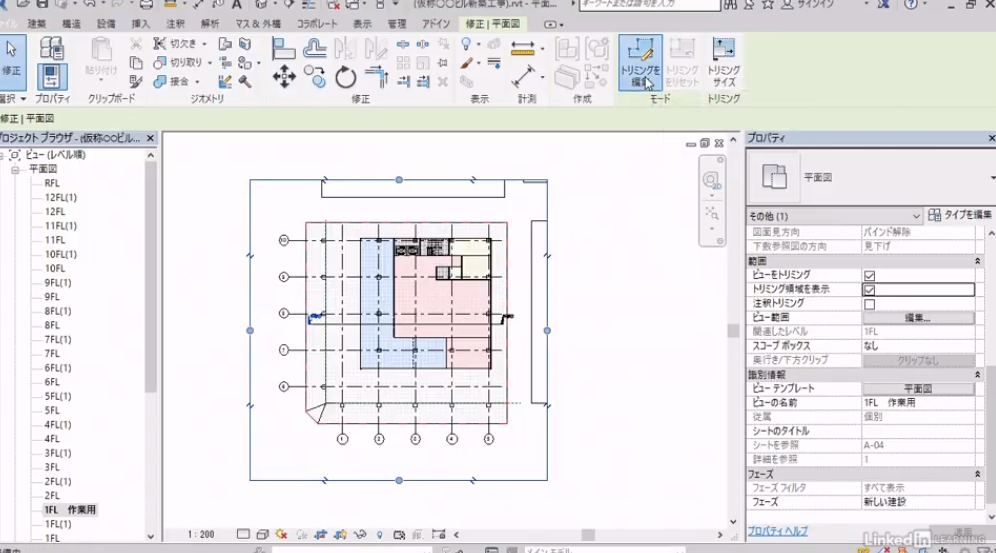Image resolution: width=996 pixels, height=553 pixels.
Task: Click the プロパティ (Properties) ribbon icon
Action: click(52, 78)
